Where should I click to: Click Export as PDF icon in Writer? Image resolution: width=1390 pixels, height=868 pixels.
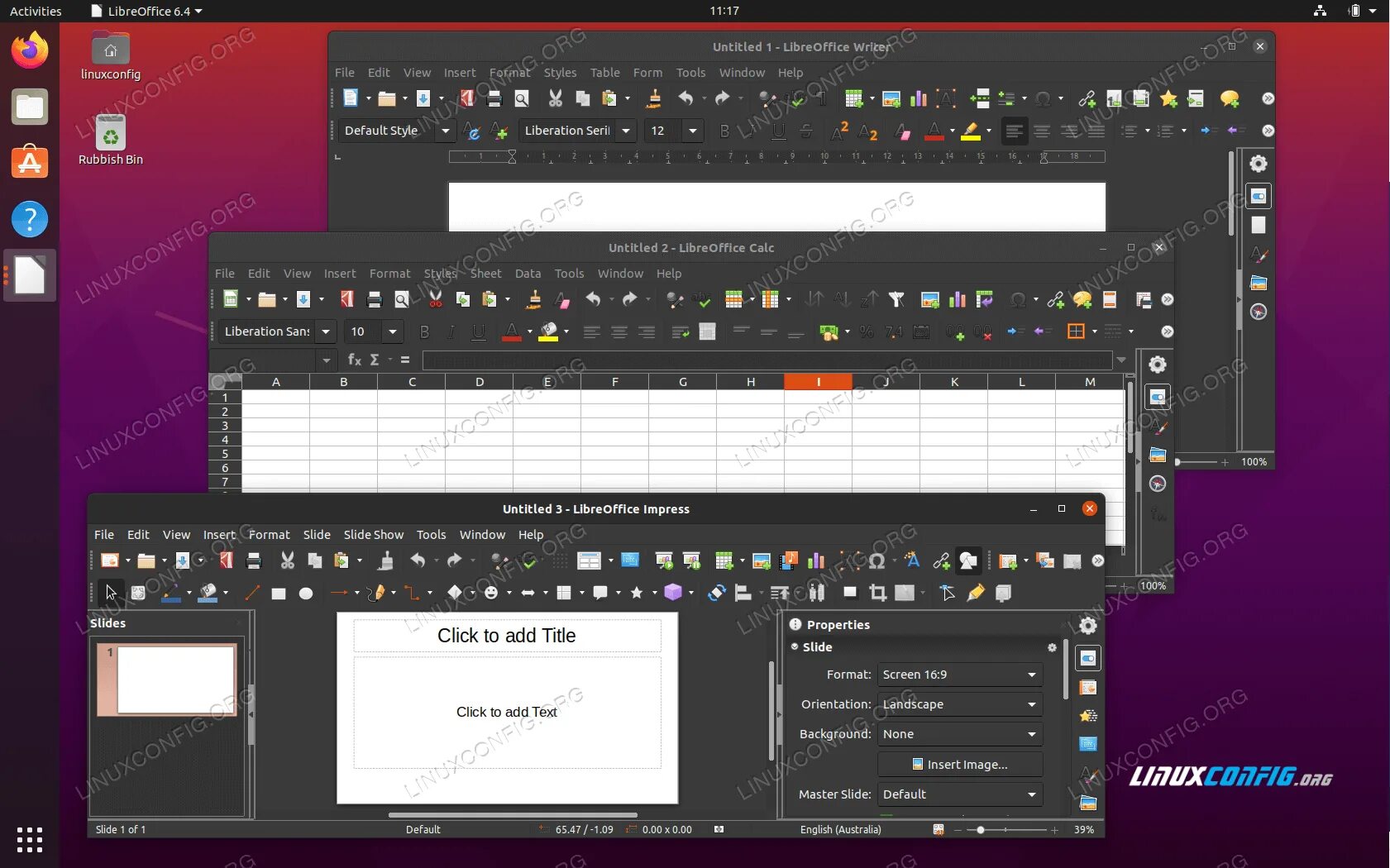tap(467, 98)
